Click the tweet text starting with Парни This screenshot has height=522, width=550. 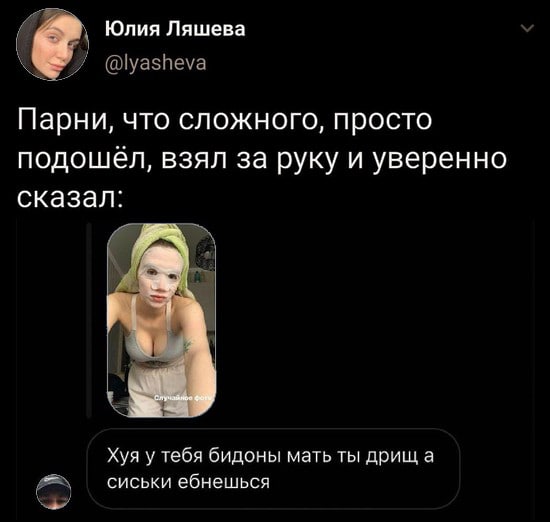coord(262,159)
